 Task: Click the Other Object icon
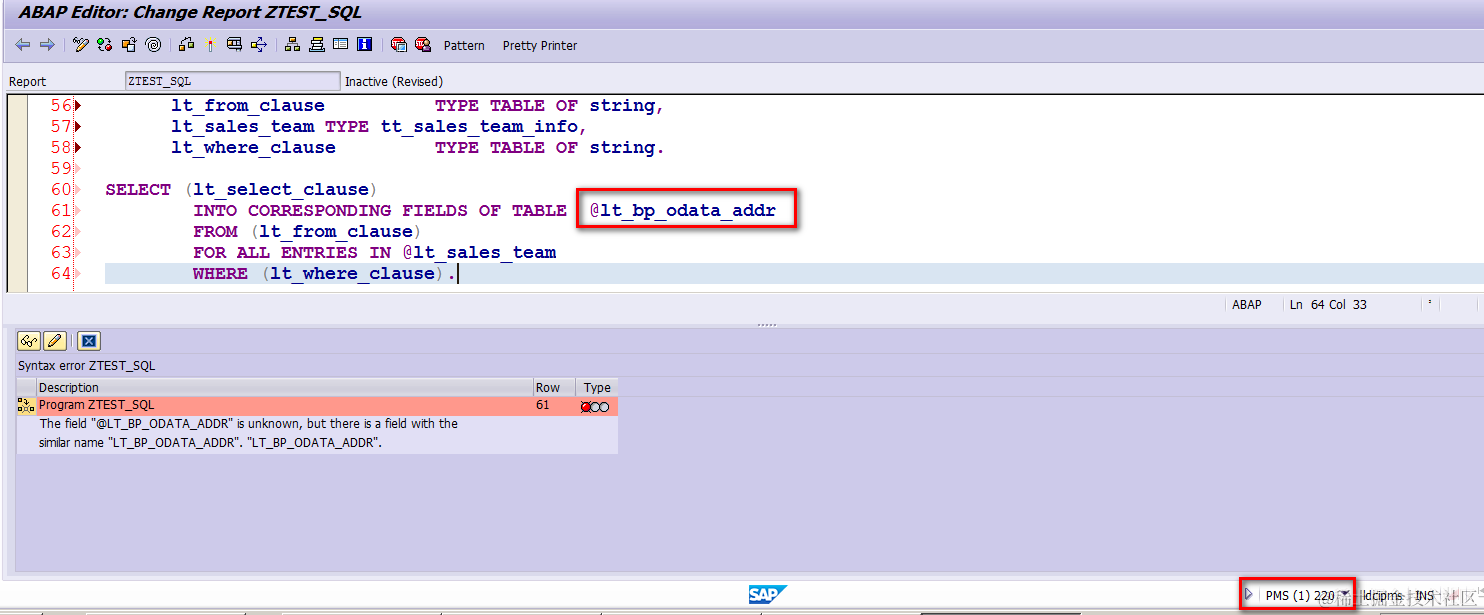coord(129,45)
